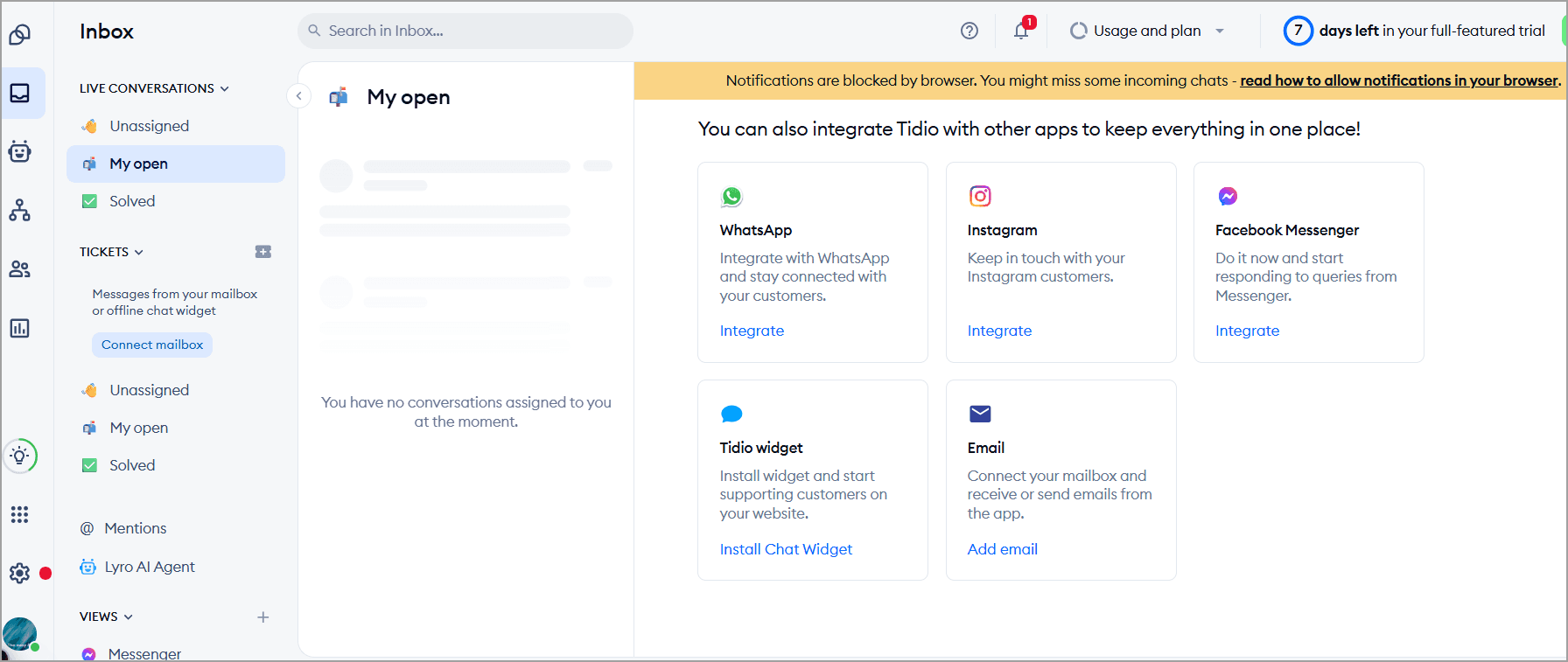
Task: Select Solved under Live Conversations
Action: (176, 201)
